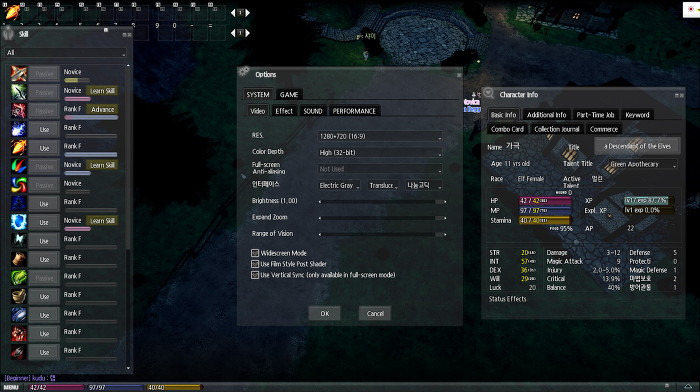Click the flag icon at top-right corner
Screen dimensions: 700x392
(x=691, y=9)
